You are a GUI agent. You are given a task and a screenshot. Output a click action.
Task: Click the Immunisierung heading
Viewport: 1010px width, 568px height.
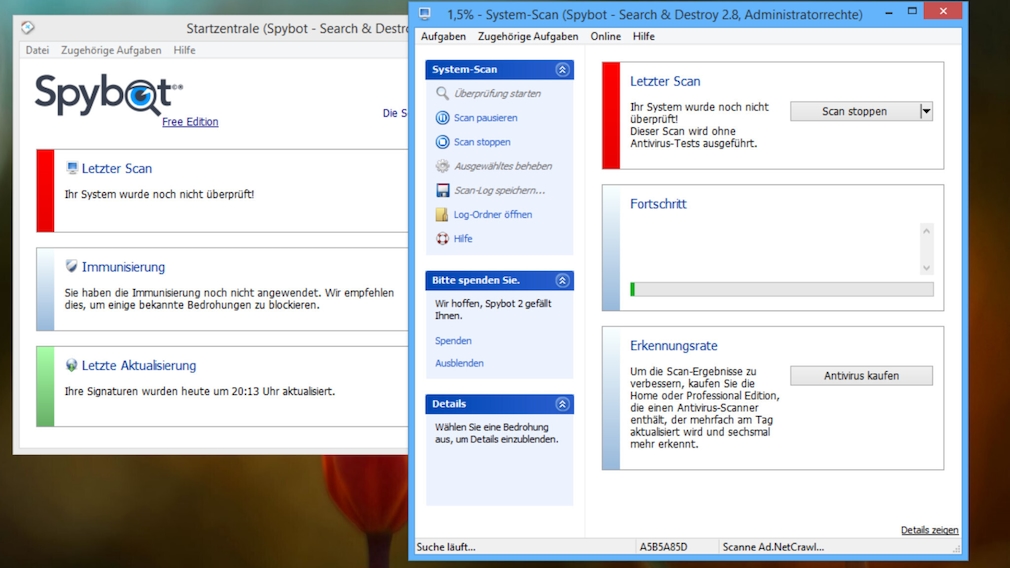pos(123,267)
